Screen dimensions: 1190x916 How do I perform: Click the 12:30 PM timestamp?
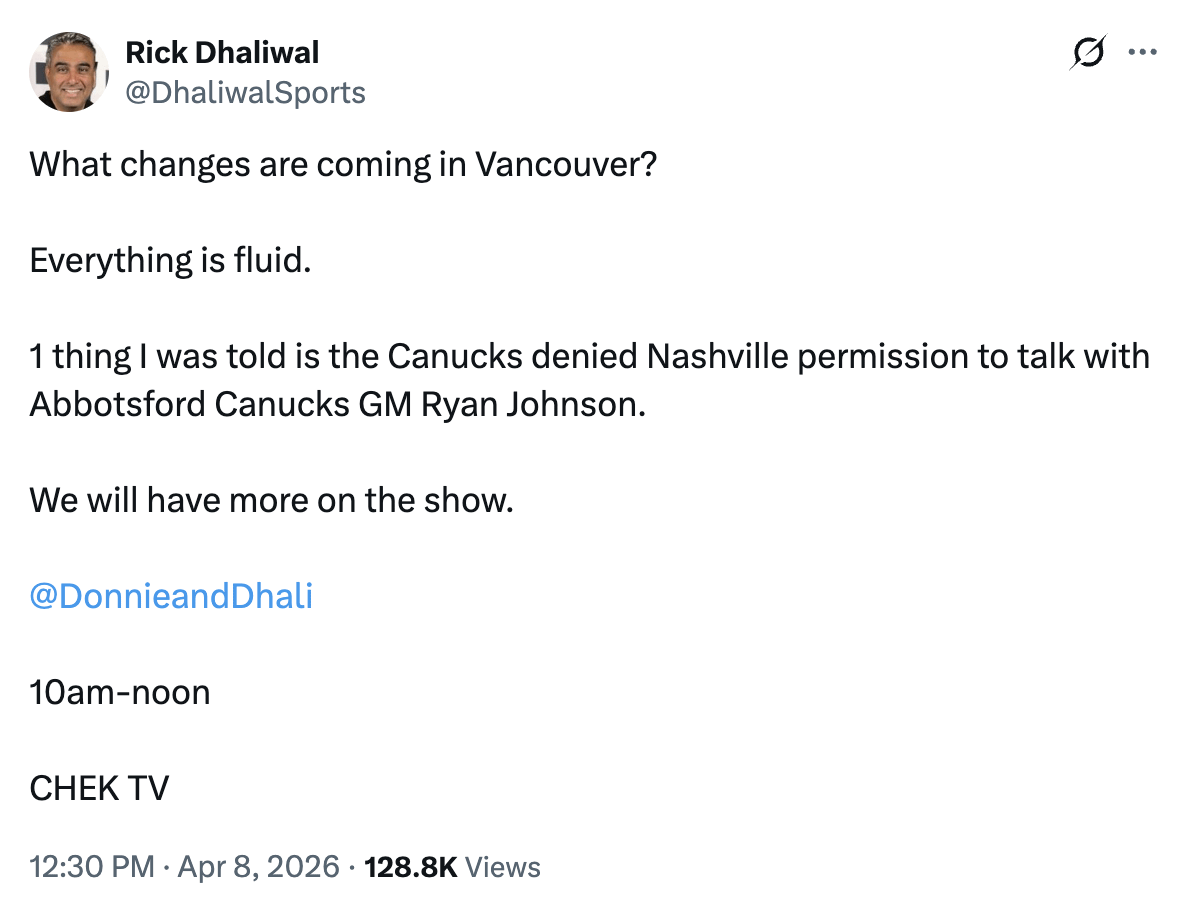(x=91, y=866)
